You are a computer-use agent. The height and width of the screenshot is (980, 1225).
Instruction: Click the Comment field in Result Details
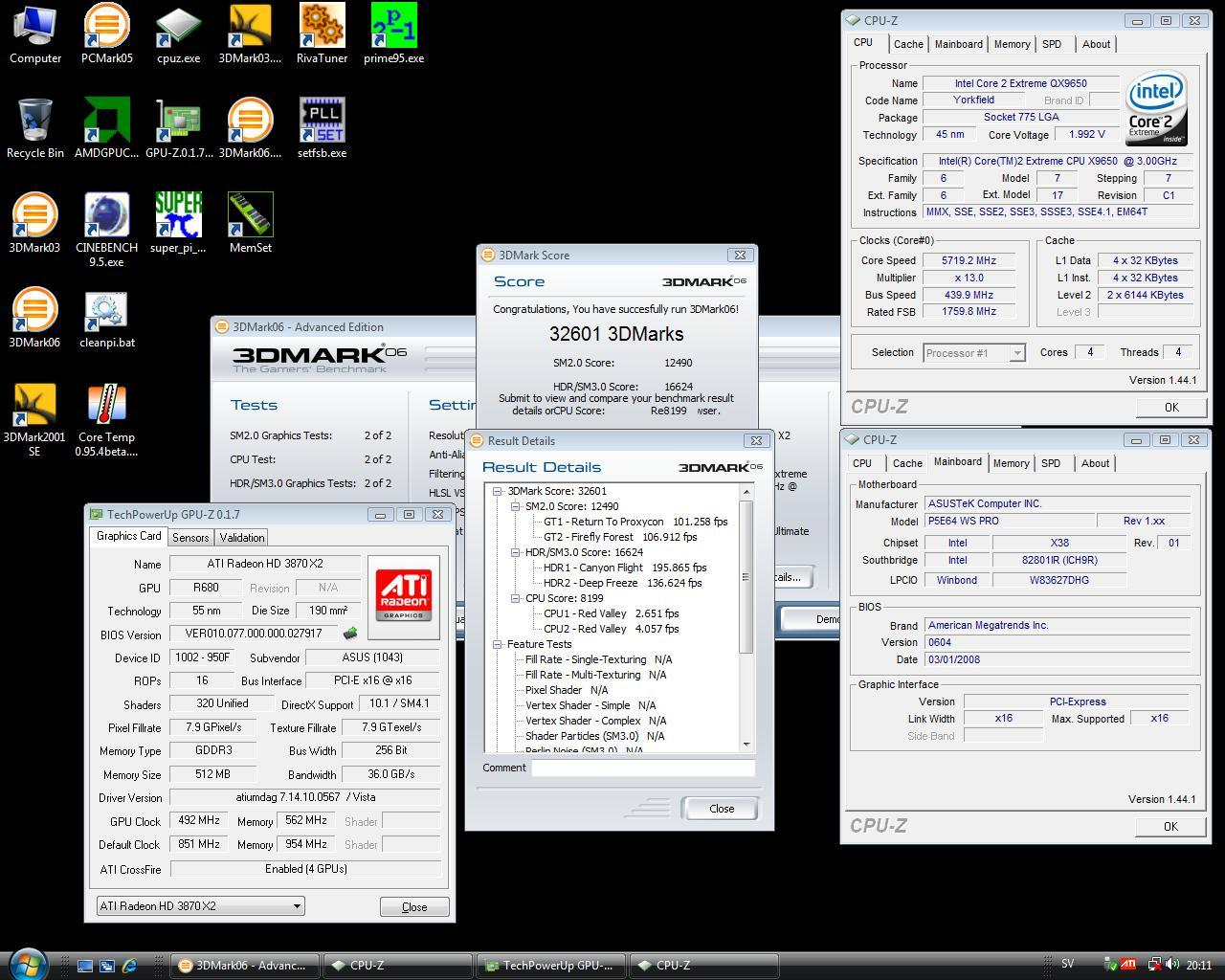click(x=643, y=768)
